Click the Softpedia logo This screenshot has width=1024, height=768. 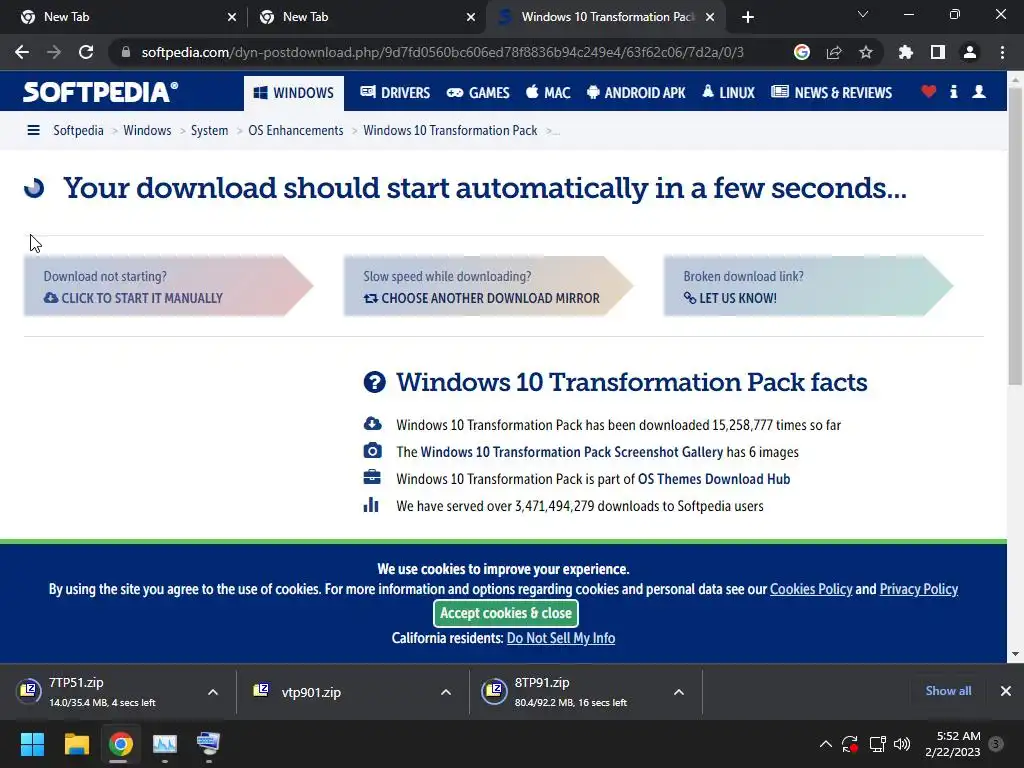click(x=101, y=92)
